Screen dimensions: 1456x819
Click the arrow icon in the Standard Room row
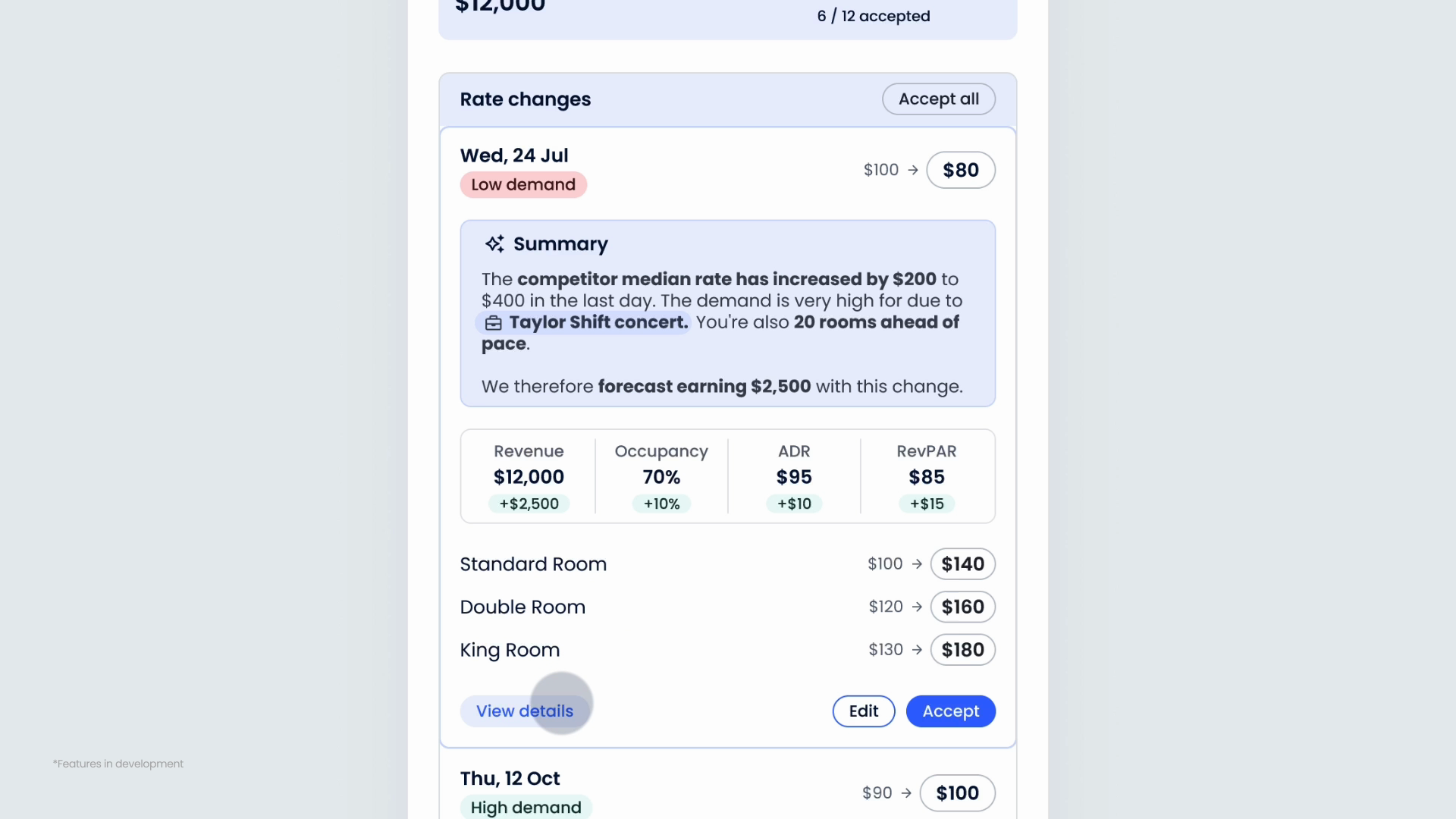click(917, 564)
